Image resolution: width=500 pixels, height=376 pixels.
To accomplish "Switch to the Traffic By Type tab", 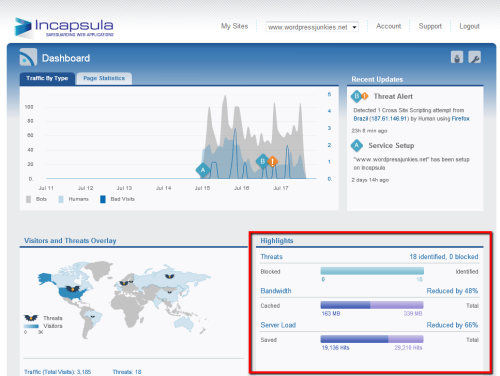I will pos(47,78).
